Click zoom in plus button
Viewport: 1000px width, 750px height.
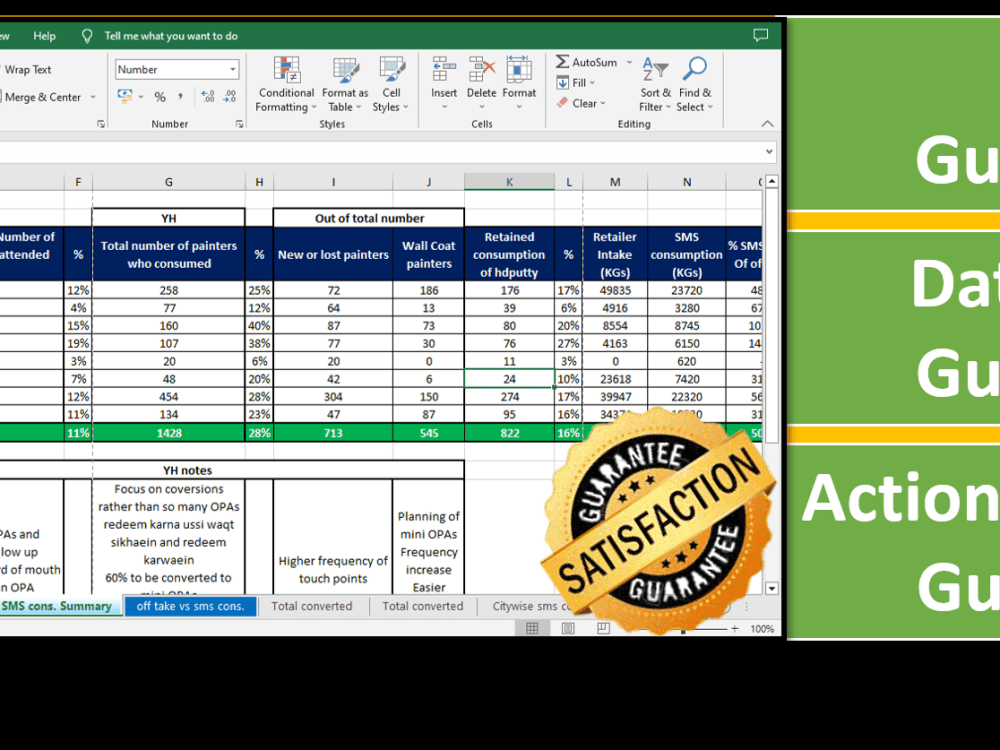(x=735, y=629)
